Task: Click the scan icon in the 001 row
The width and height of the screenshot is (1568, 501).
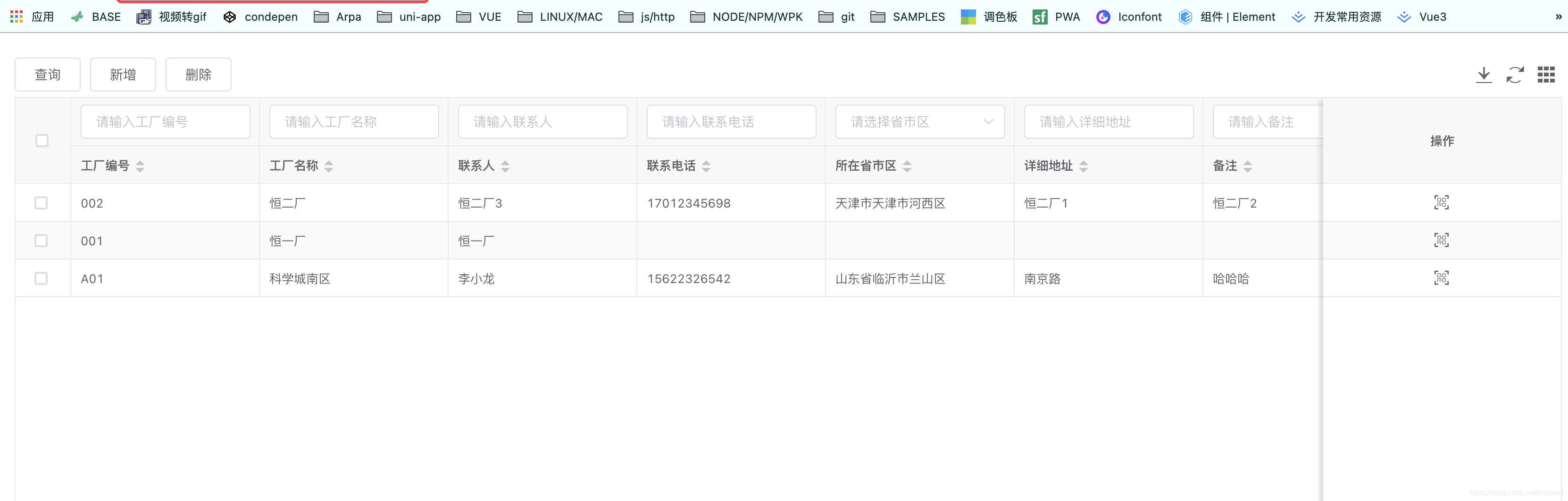Action: 1442,241
